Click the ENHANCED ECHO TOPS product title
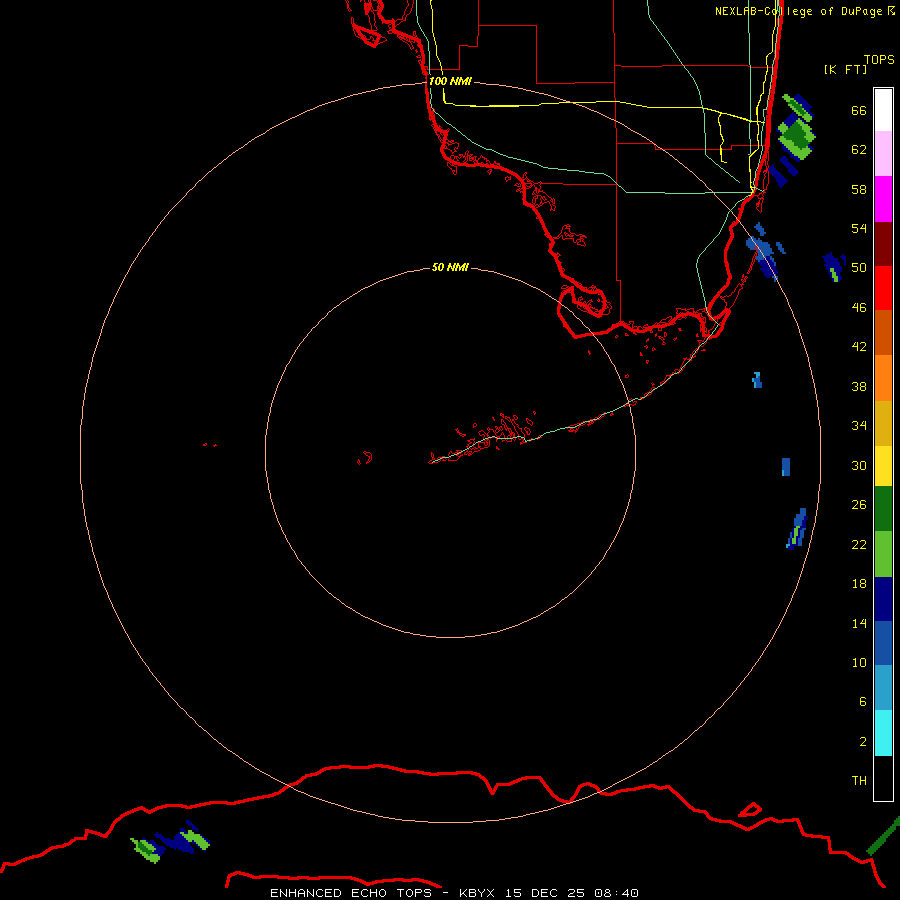The width and height of the screenshot is (900, 900). (351, 893)
